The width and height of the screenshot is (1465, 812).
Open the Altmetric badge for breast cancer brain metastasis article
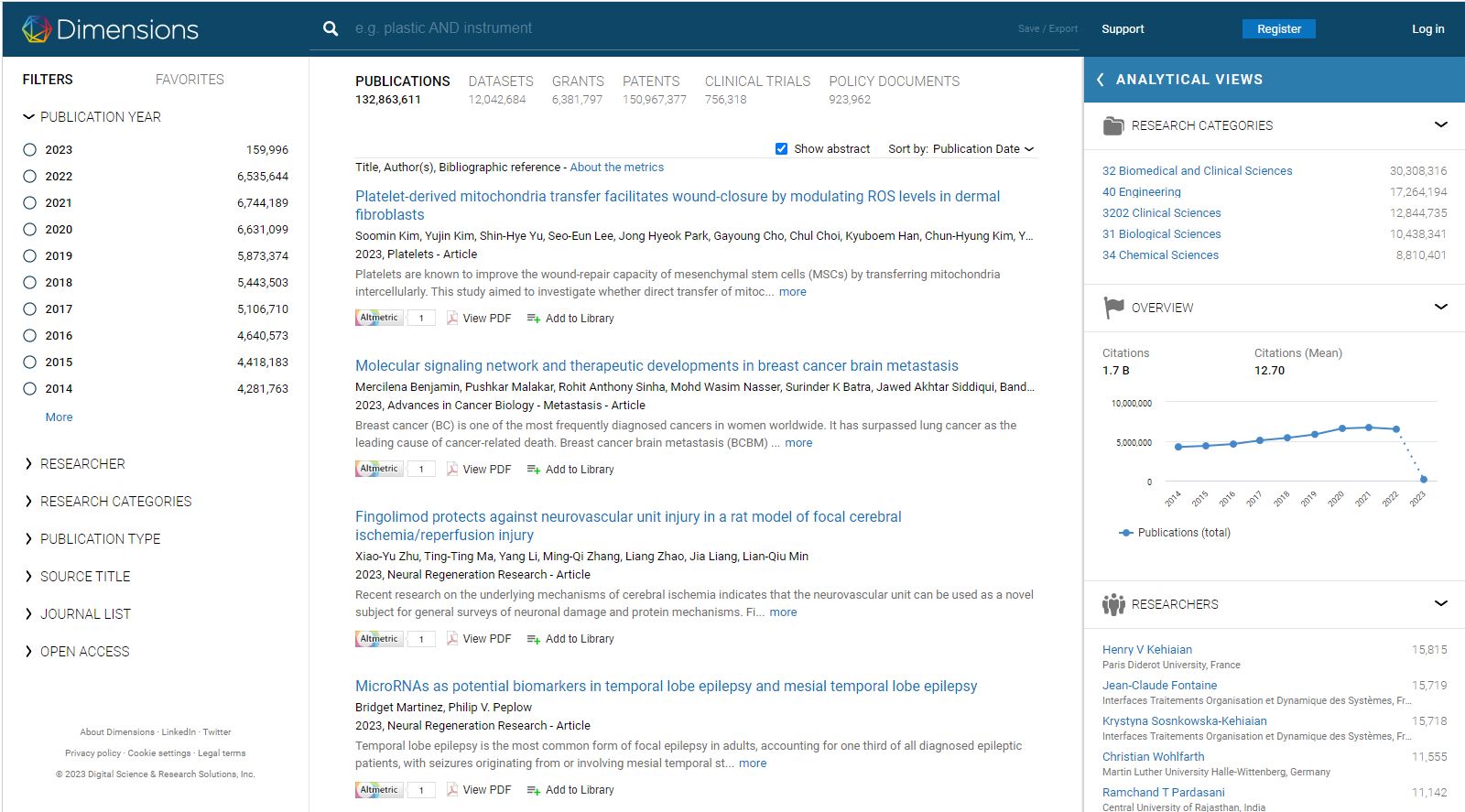[379, 469]
